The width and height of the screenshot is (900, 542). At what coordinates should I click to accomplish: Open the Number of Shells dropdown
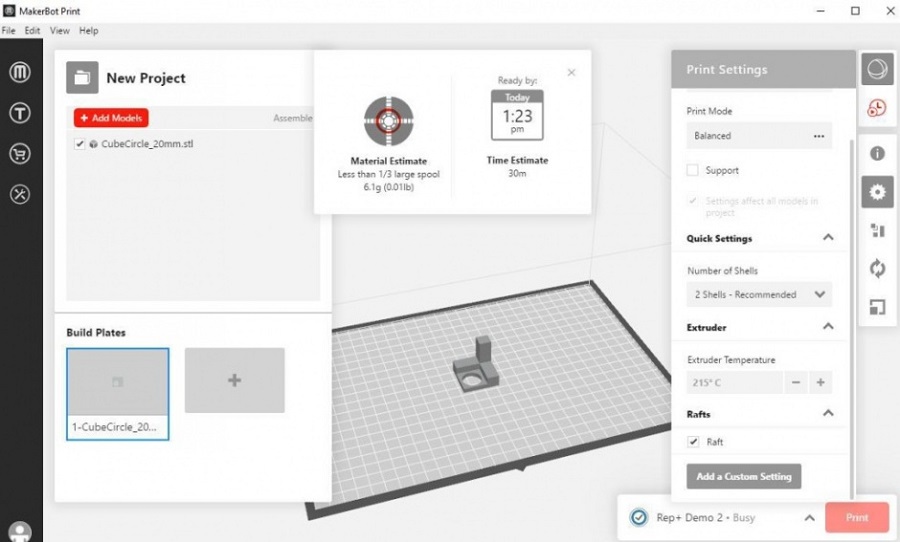[x=759, y=295]
